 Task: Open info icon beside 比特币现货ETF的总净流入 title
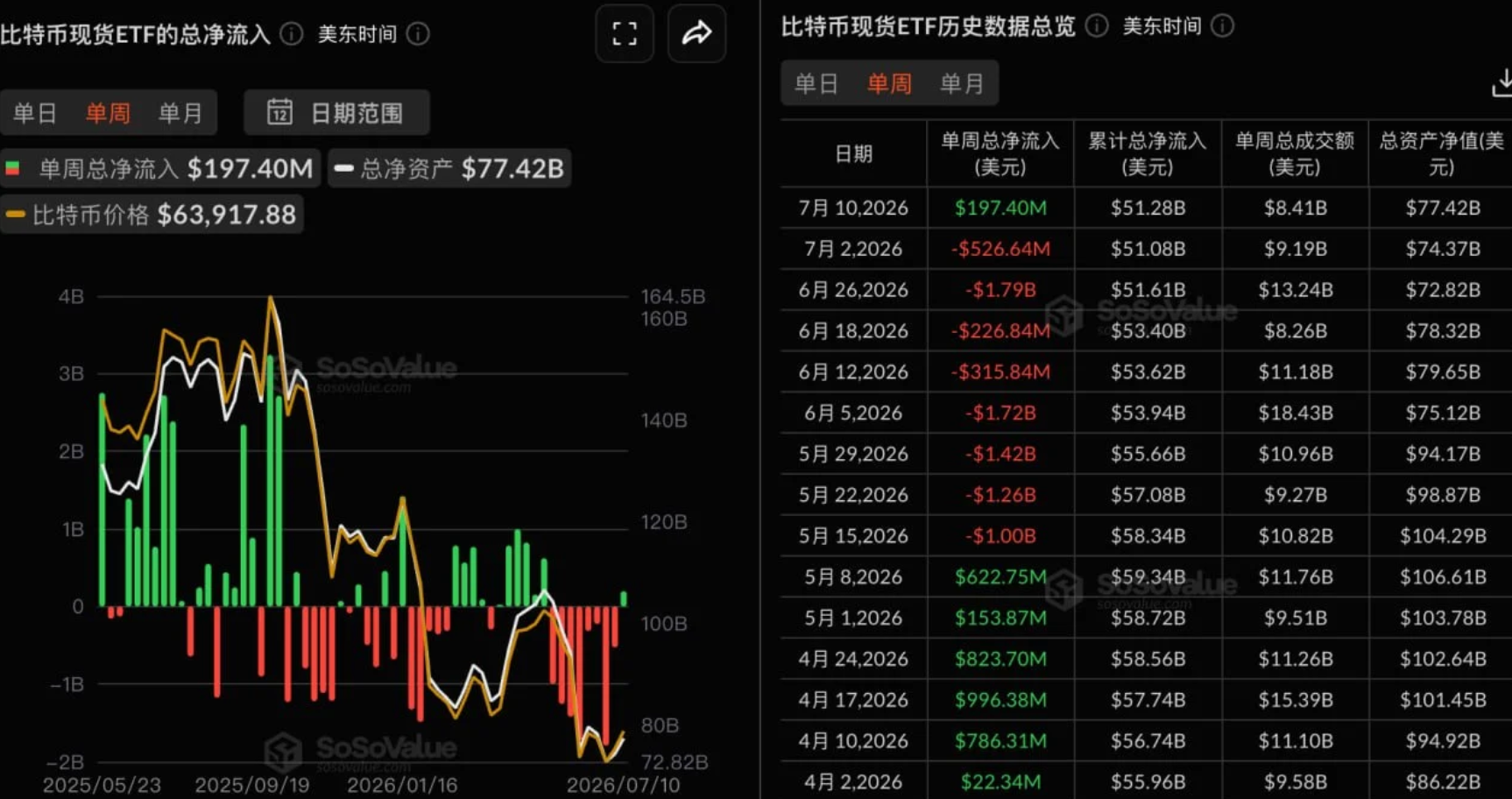pos(292,34)
